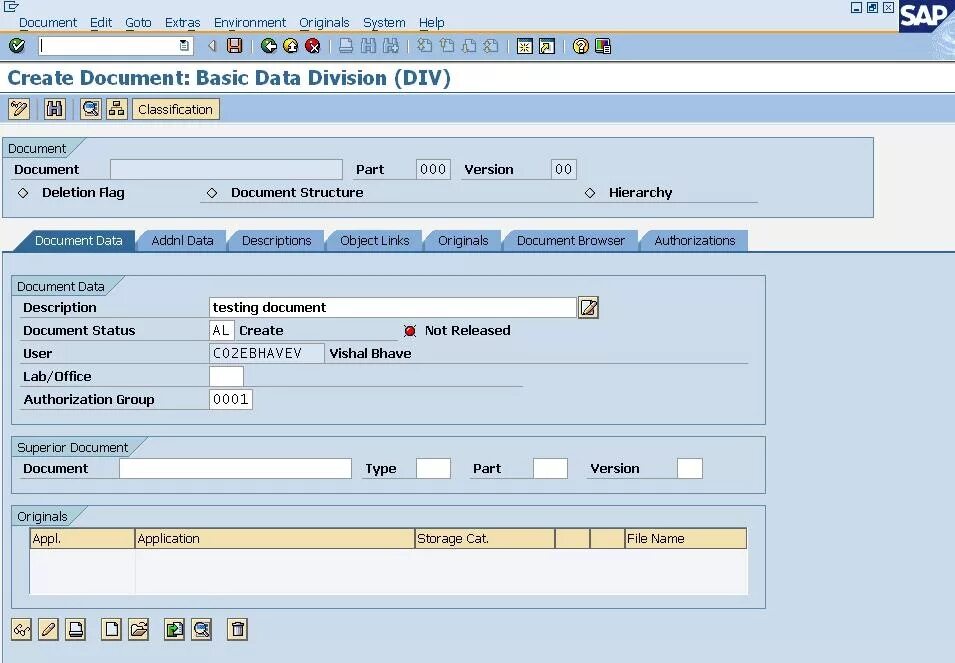Click the First Page icon
The height and width of the screenshot is (663, 955).
(425, 46)
